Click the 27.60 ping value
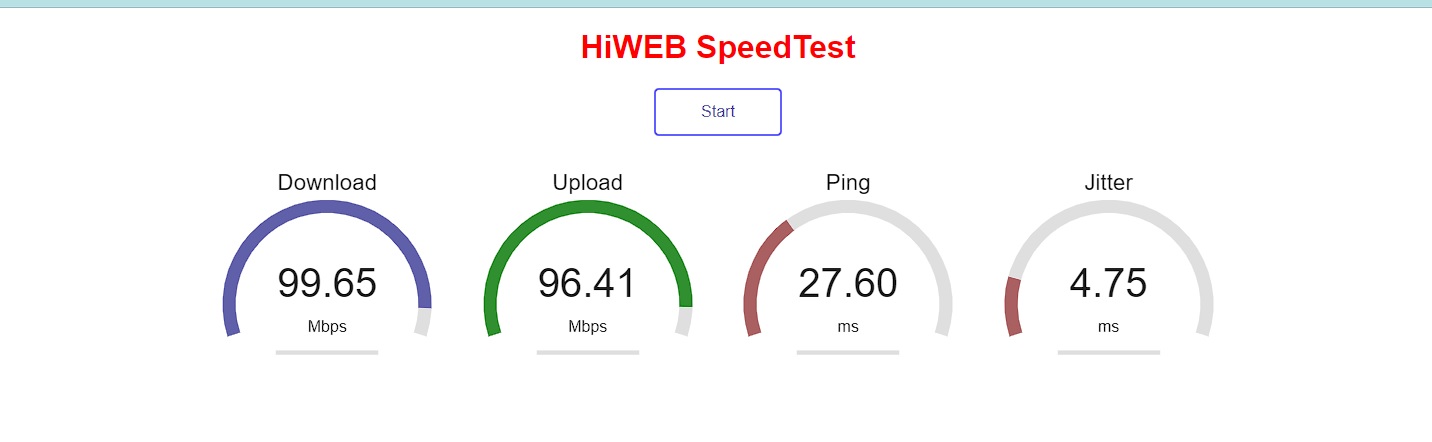This screenshot has height=442, width=1432. point(848,283)
